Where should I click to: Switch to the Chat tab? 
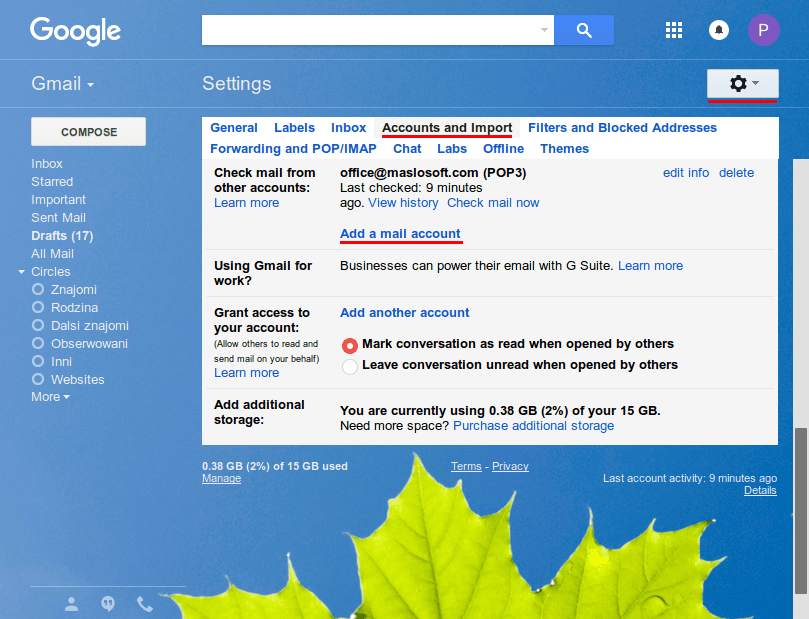coord(407,149)
